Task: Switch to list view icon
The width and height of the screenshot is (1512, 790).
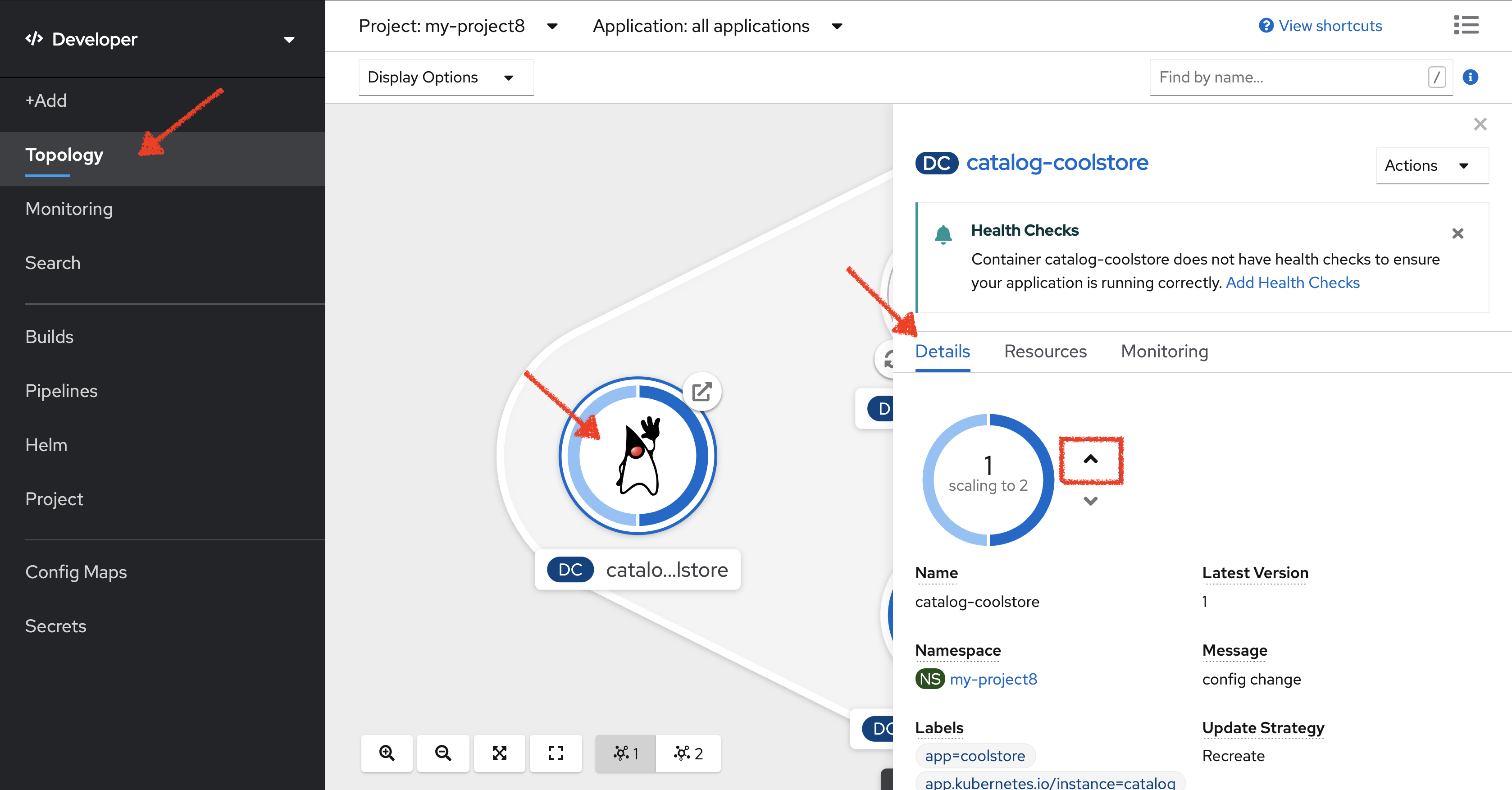Action: pos(1466,25)
